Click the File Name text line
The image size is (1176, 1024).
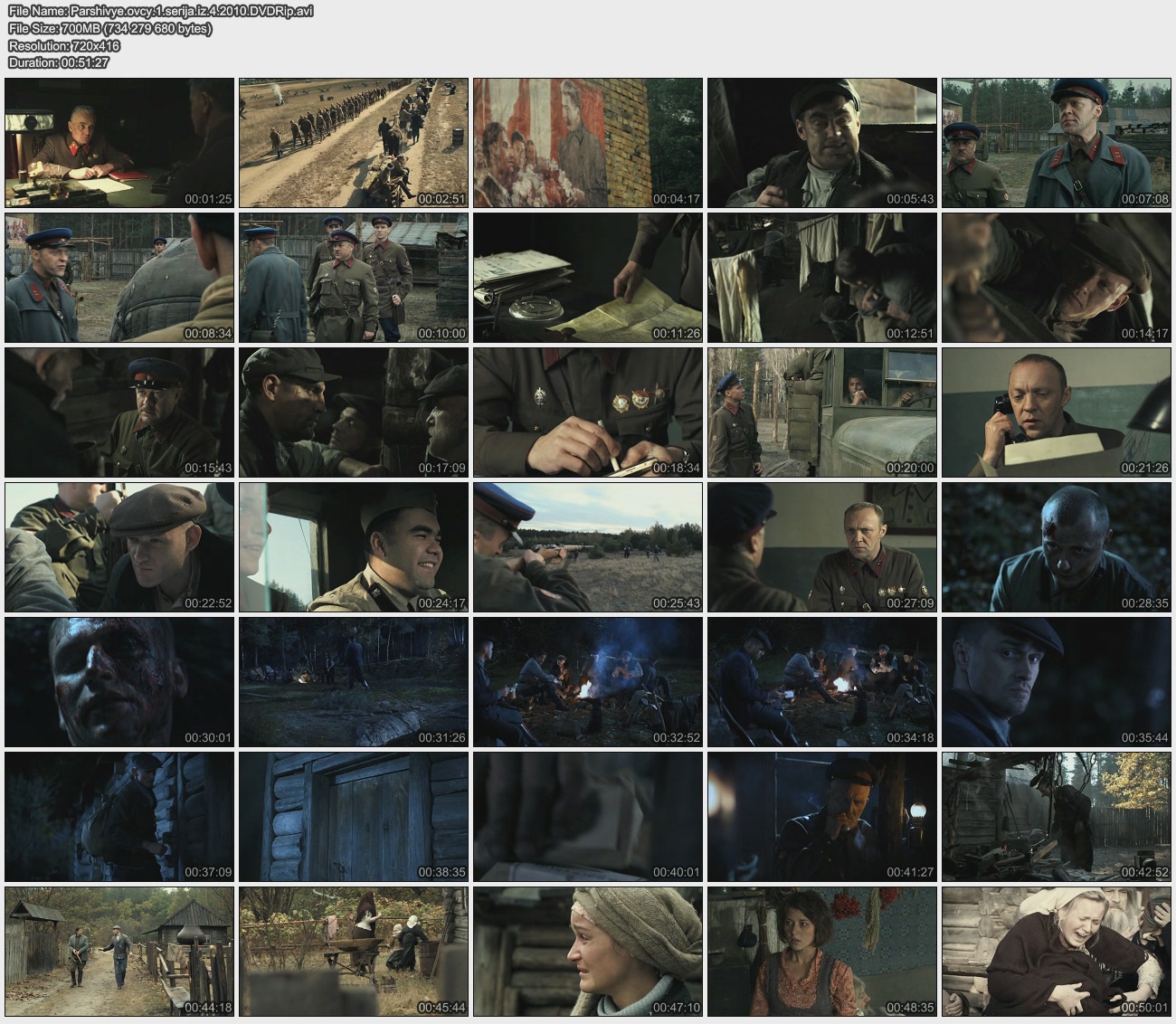coord(160,12)
